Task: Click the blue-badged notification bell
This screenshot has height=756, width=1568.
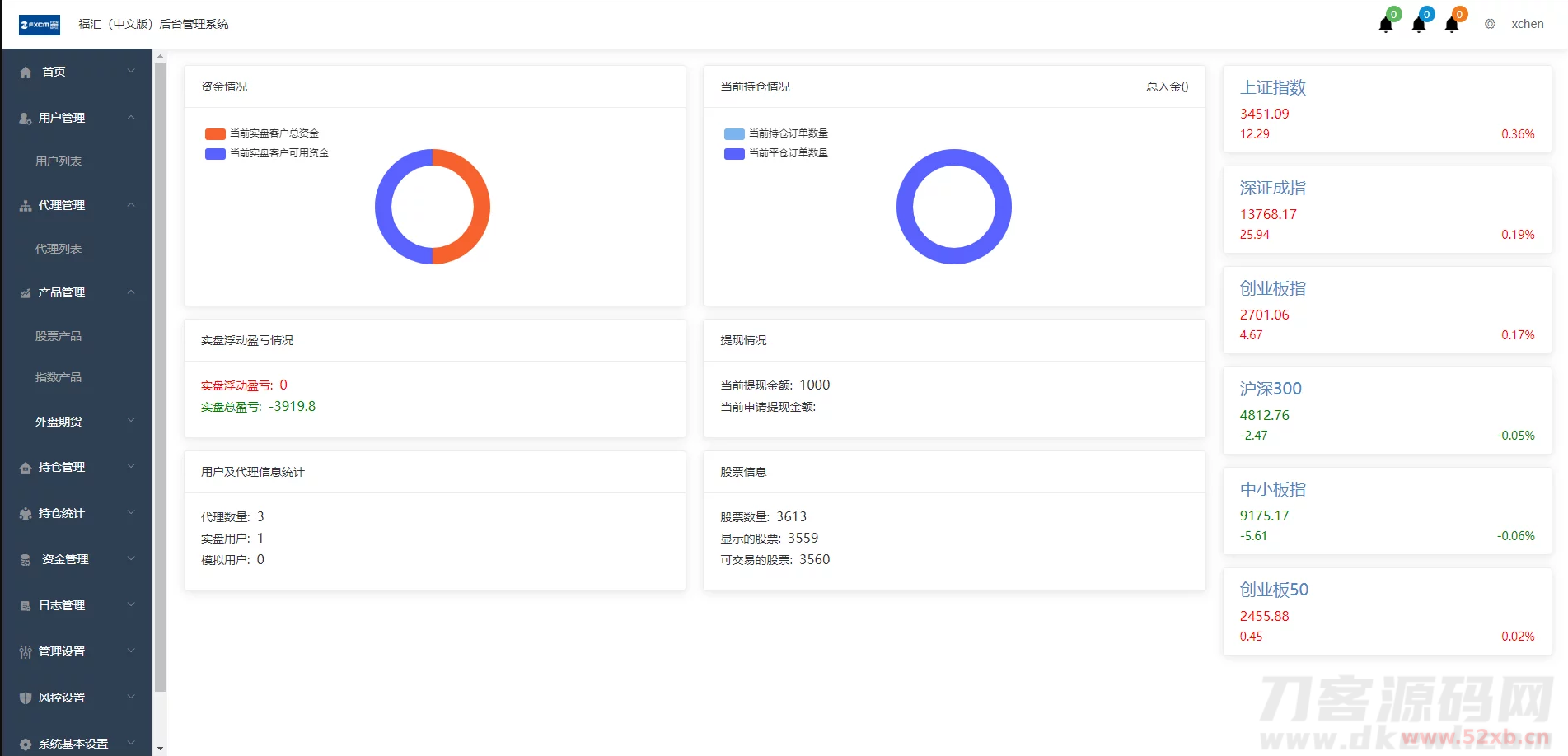Action: click(x=1419, y=24)
